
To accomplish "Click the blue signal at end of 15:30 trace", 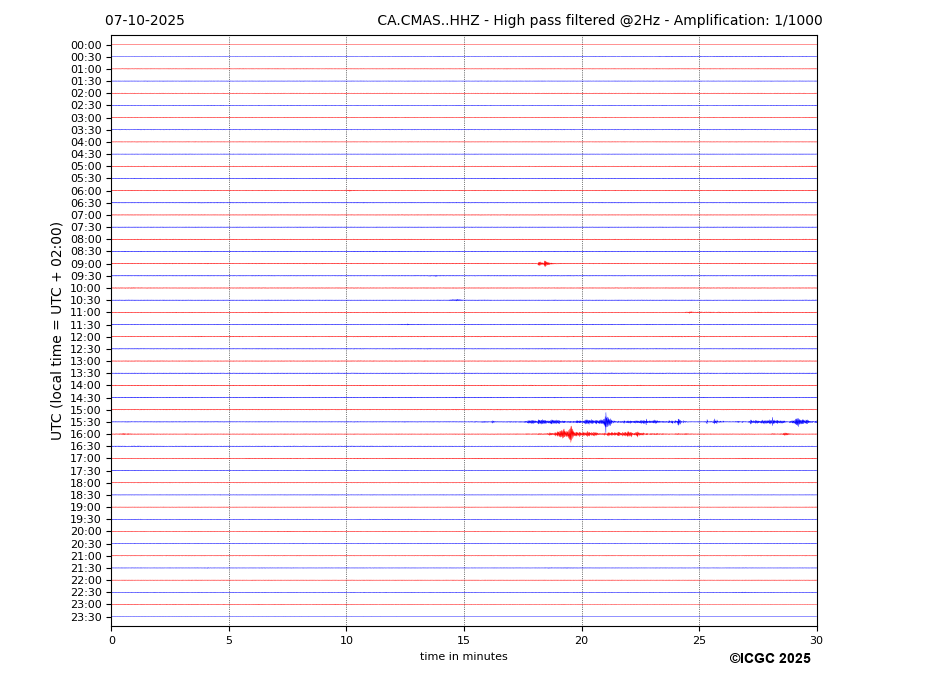I will [798, 422].
